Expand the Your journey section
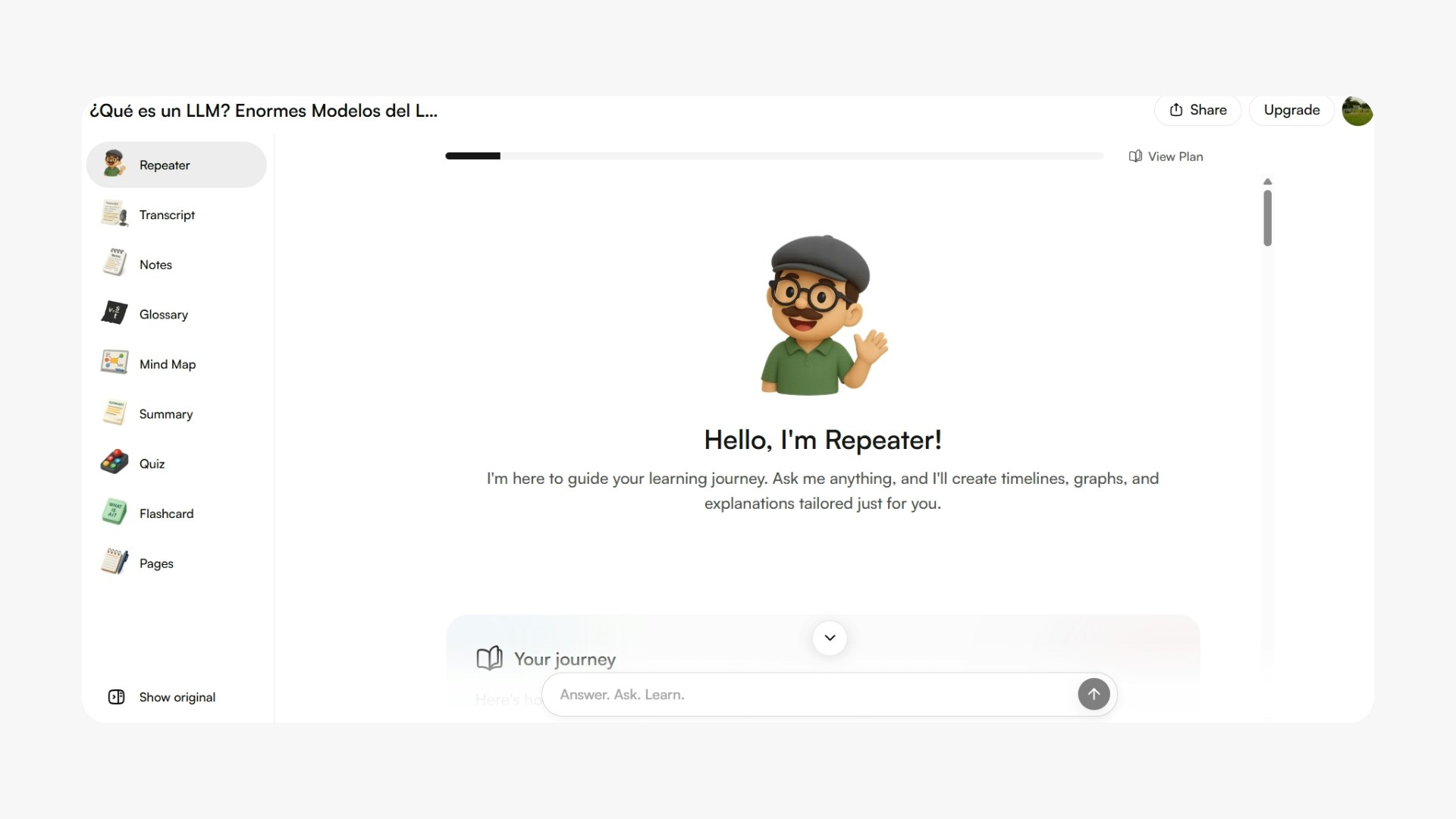Image resolution: width=1456 pixels, height=819 pixels. [x=546, y=658]
